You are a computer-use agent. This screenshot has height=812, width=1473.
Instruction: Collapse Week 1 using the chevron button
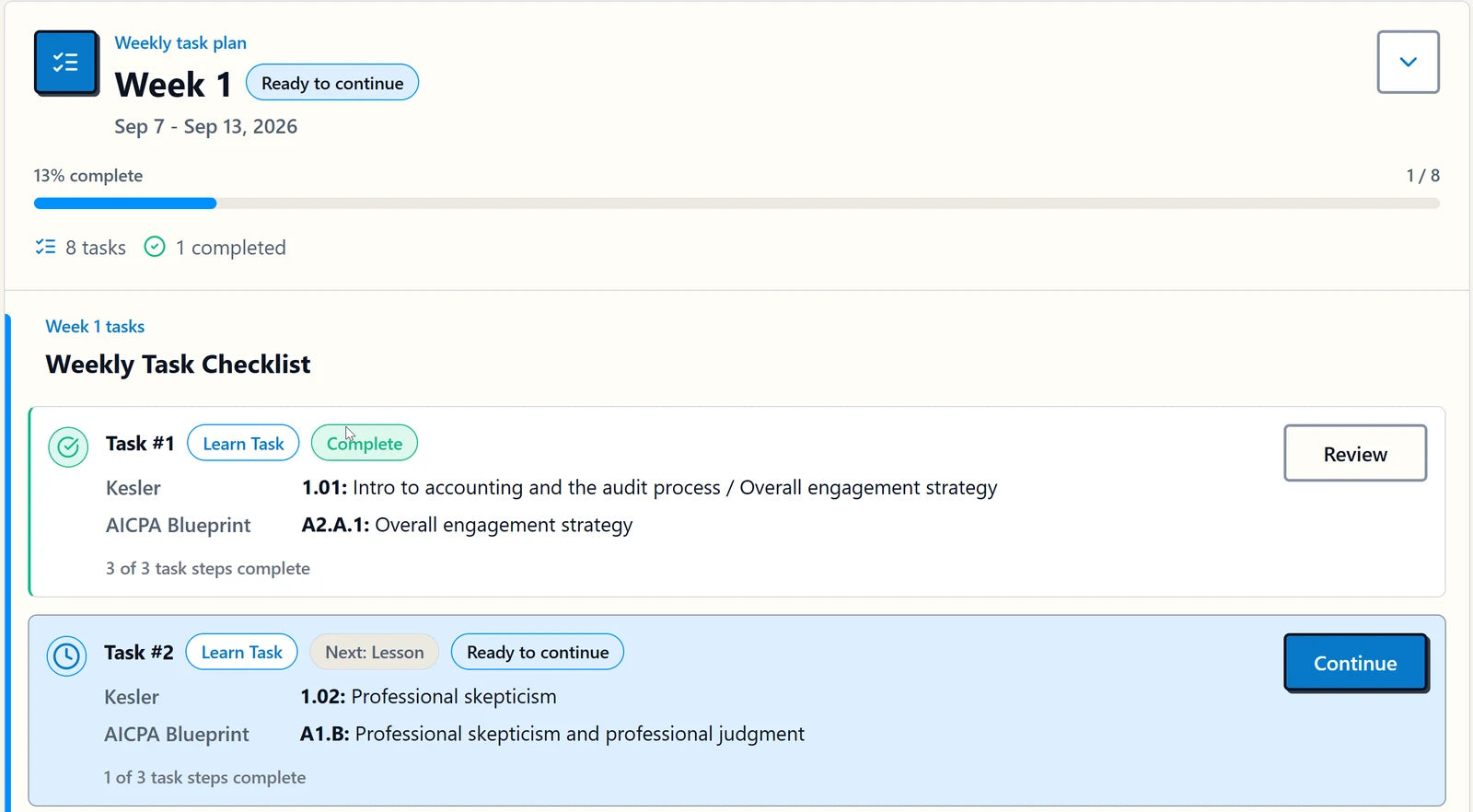[1408, 62]
